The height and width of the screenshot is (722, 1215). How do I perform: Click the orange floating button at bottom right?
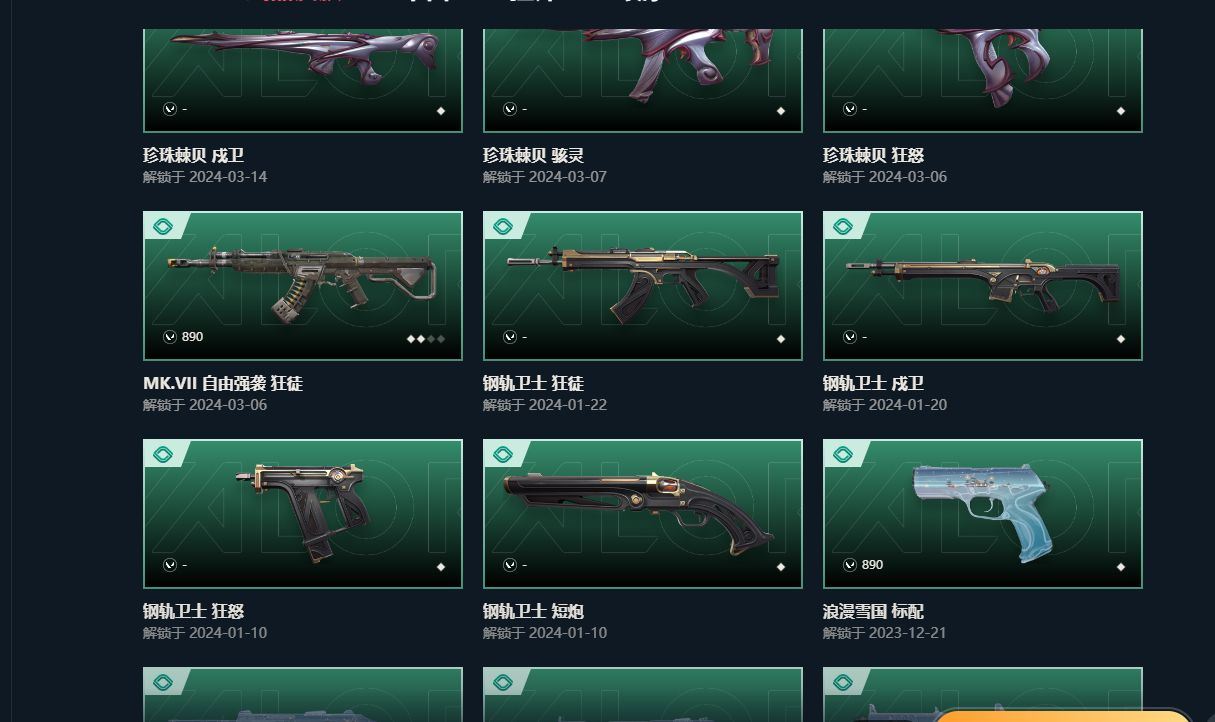pos(1062,715)
